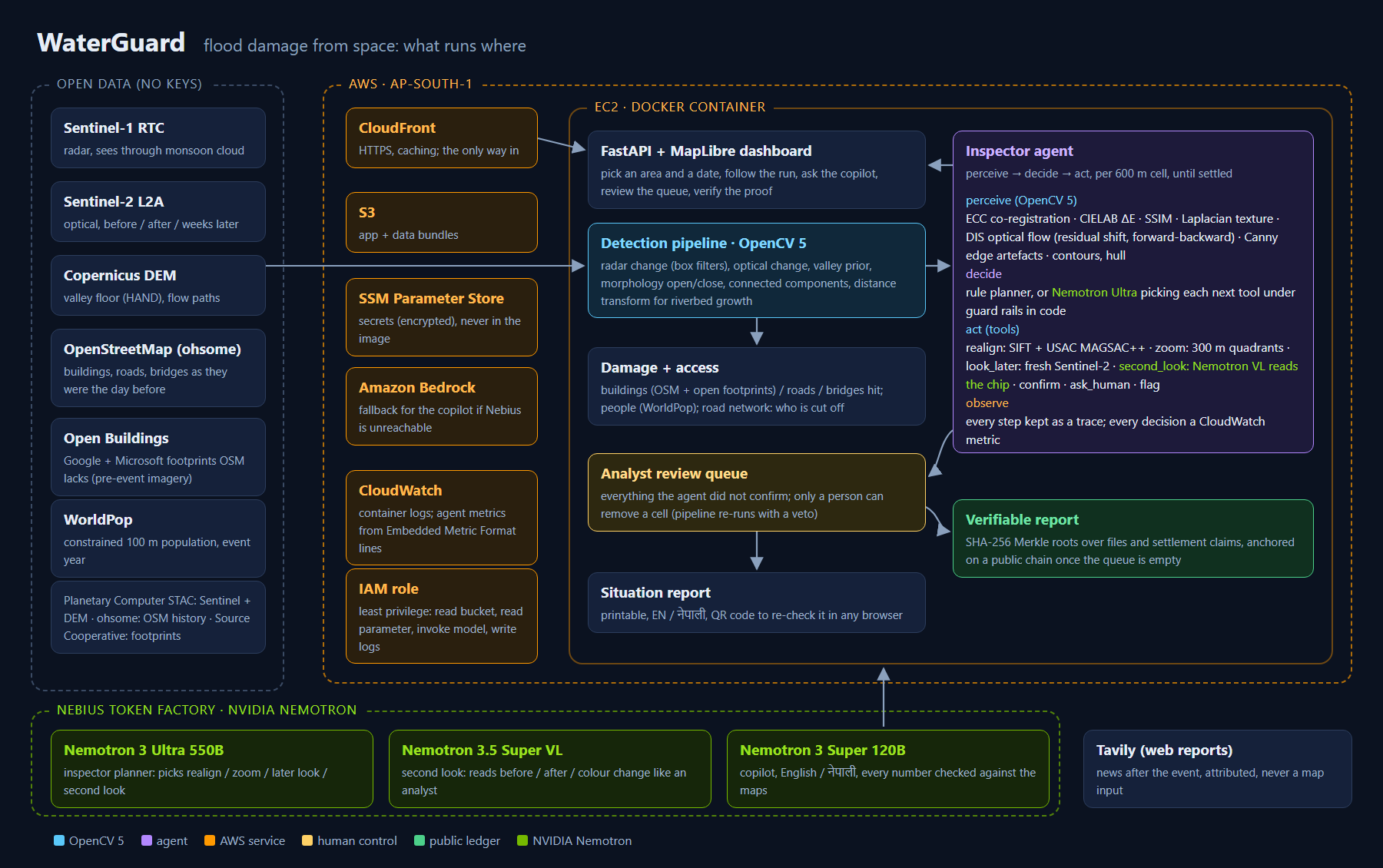Select the SSM Parameter Store box
This screenshot has height=868, width=1383.
pyautogui.click(x=442, y=317)
